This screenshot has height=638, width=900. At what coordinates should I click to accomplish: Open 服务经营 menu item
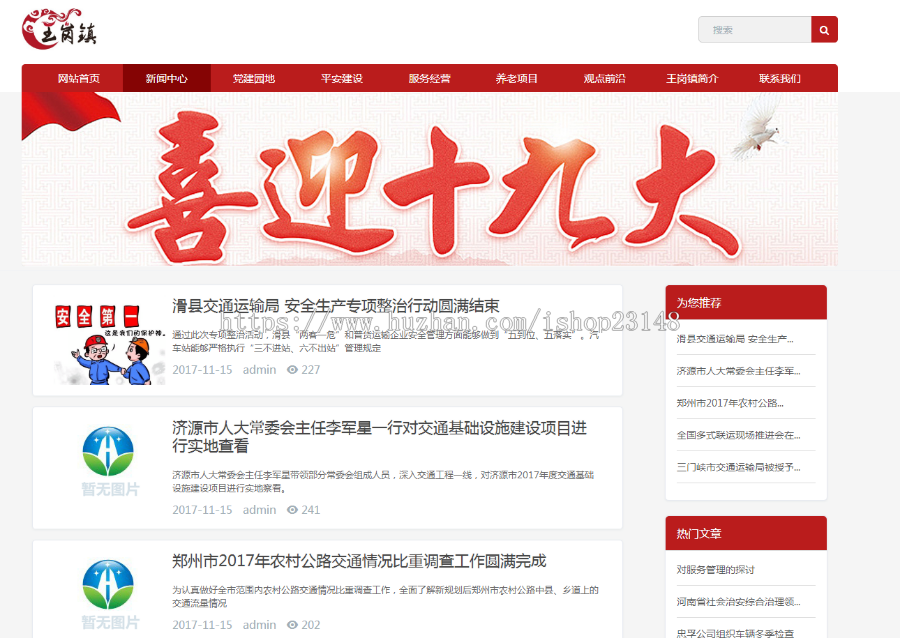click(429, 79)
